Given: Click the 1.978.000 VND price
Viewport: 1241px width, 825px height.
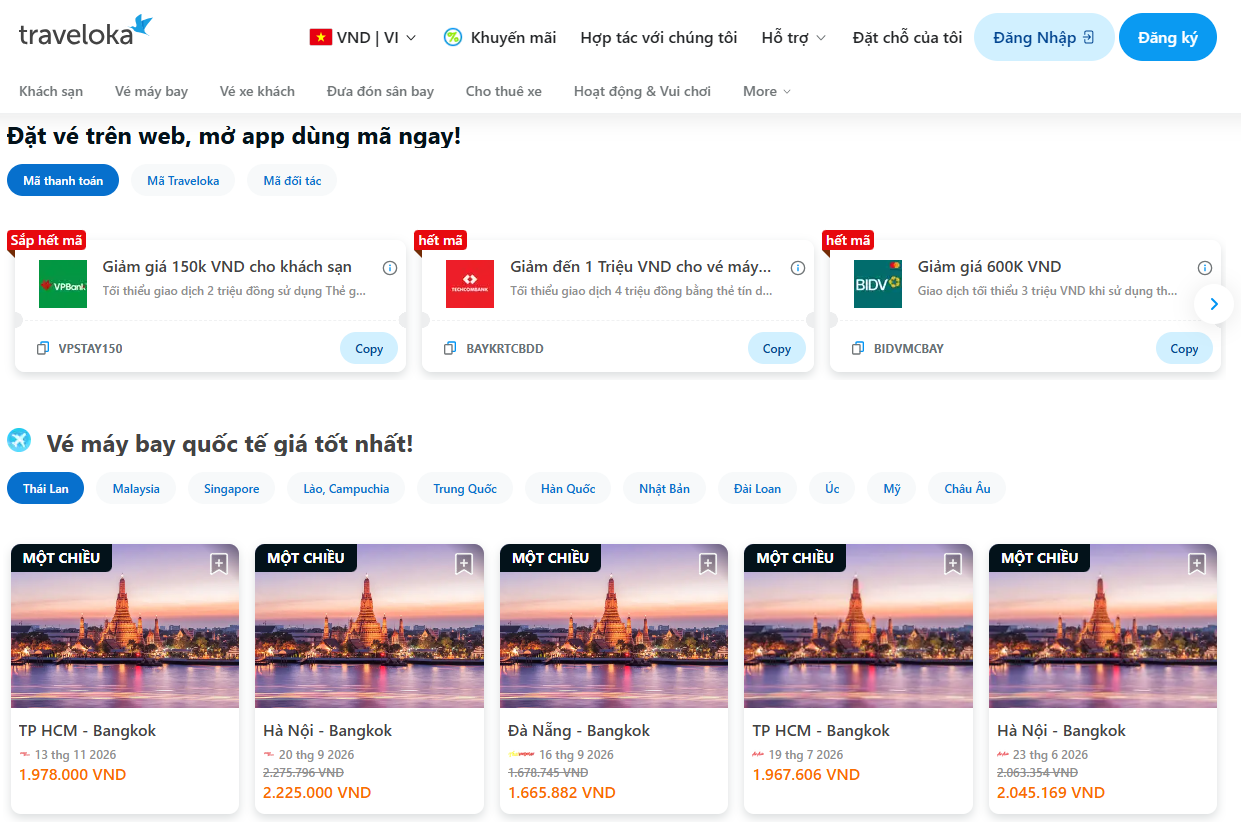Looking at the screenshot, I should (73, 774).
